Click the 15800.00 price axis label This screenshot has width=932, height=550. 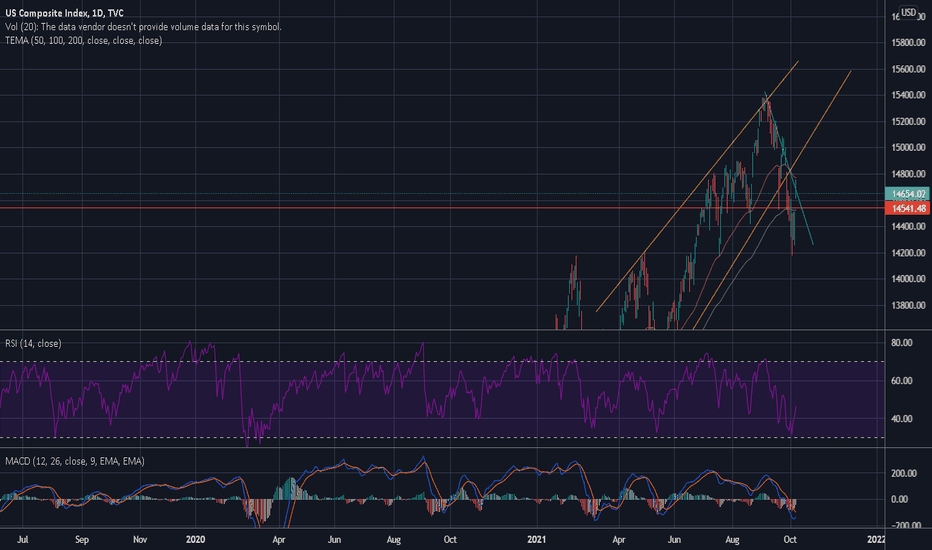908,43
